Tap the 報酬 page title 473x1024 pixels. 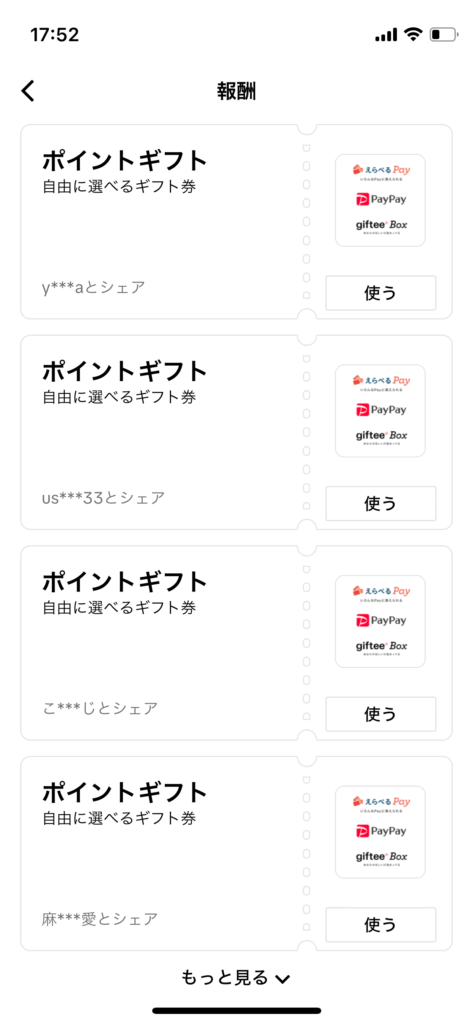click(x=236, y=91)
